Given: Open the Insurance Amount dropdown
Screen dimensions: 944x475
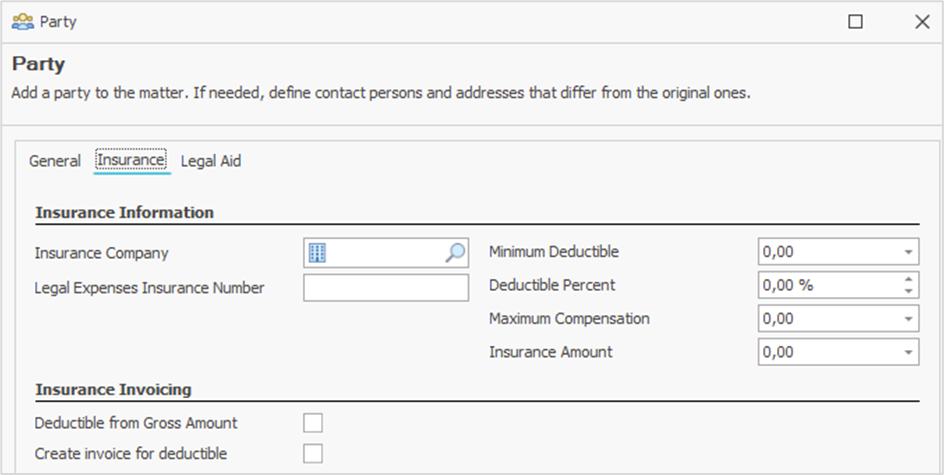Looking at the screenshot, I should tap(908, 352).
